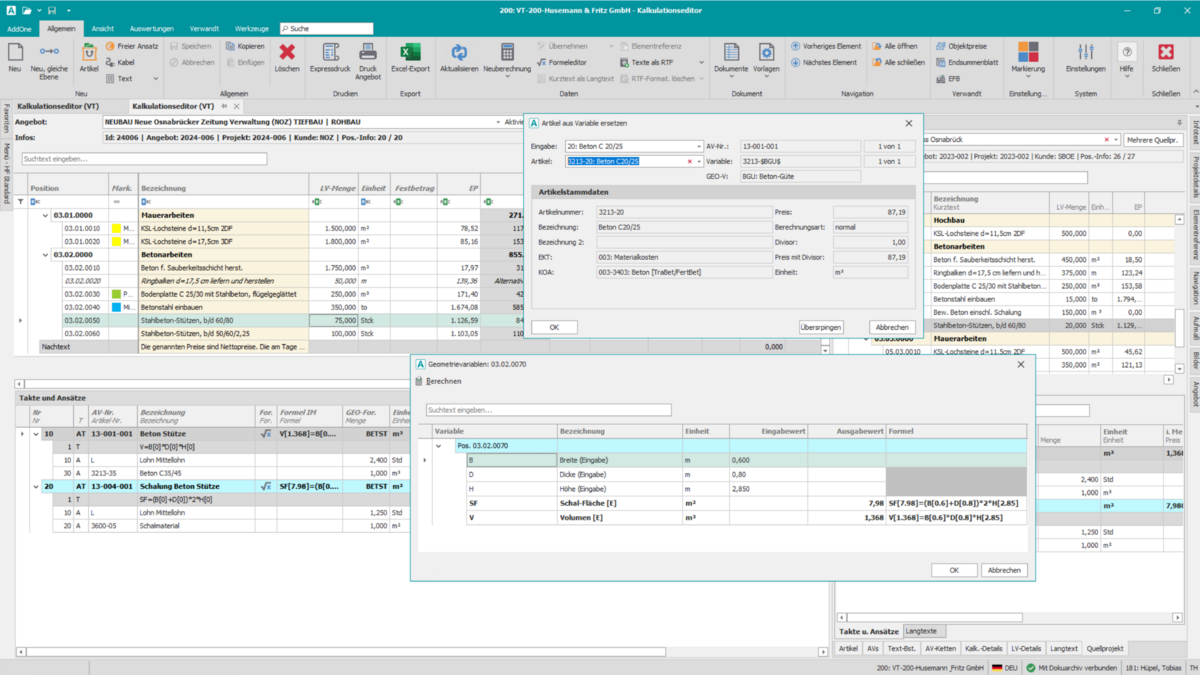Select the Langtexte tab at the bottom
Screen dimensions: 1200x675
921,631
